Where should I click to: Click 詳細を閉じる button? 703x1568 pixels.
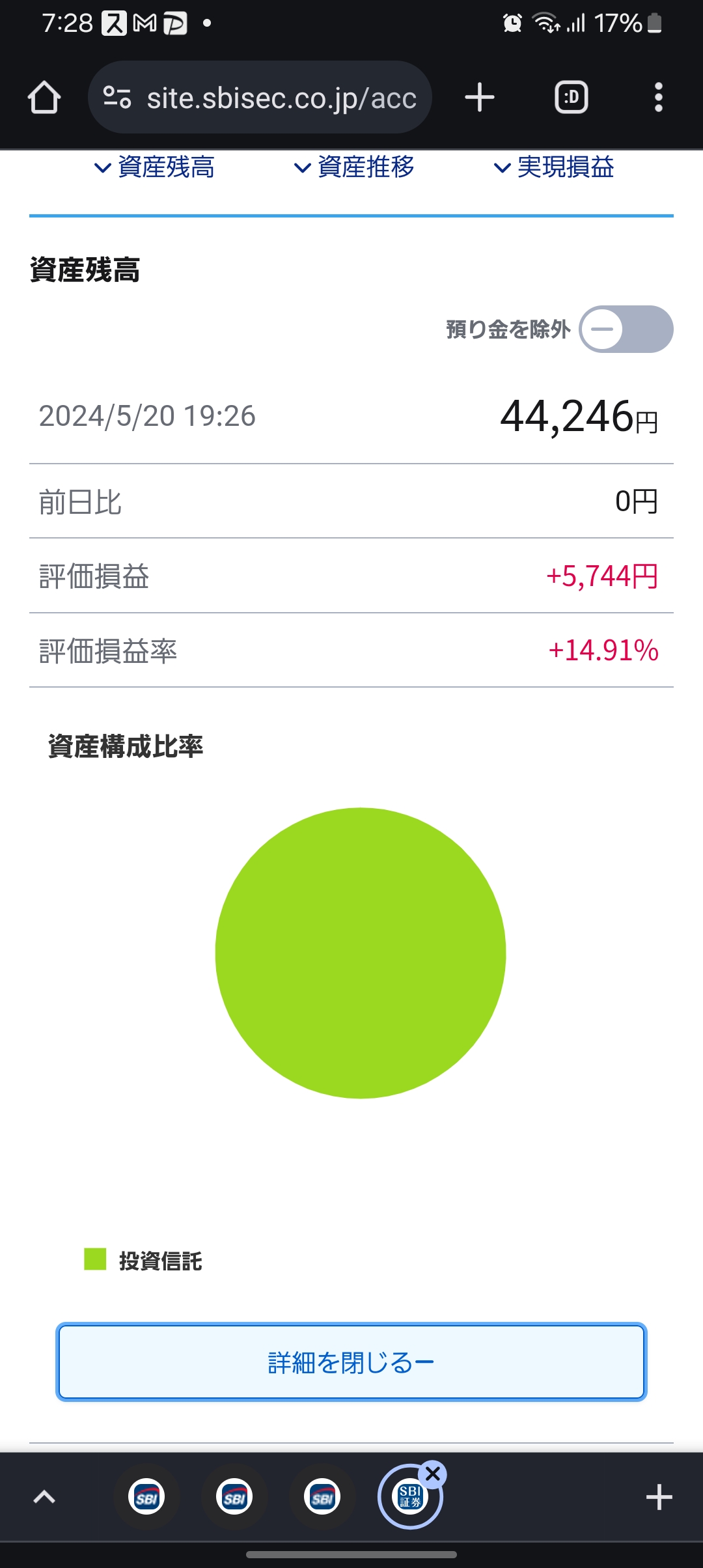click(351, 1362)
